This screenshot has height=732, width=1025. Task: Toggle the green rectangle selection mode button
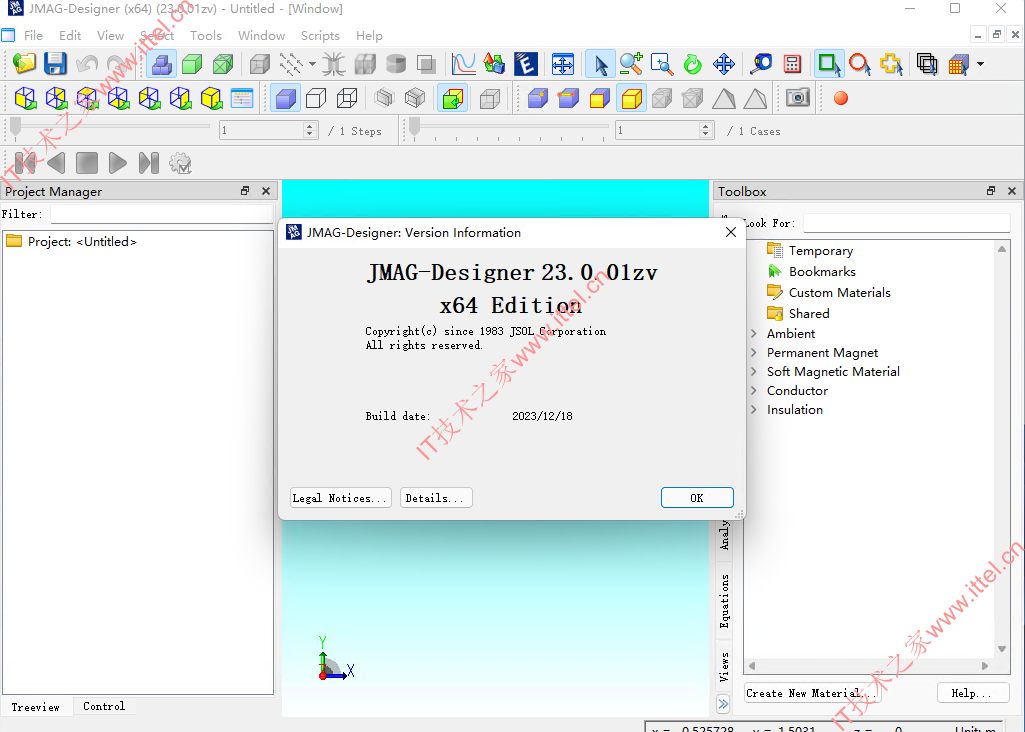click(x=828, y=64)
